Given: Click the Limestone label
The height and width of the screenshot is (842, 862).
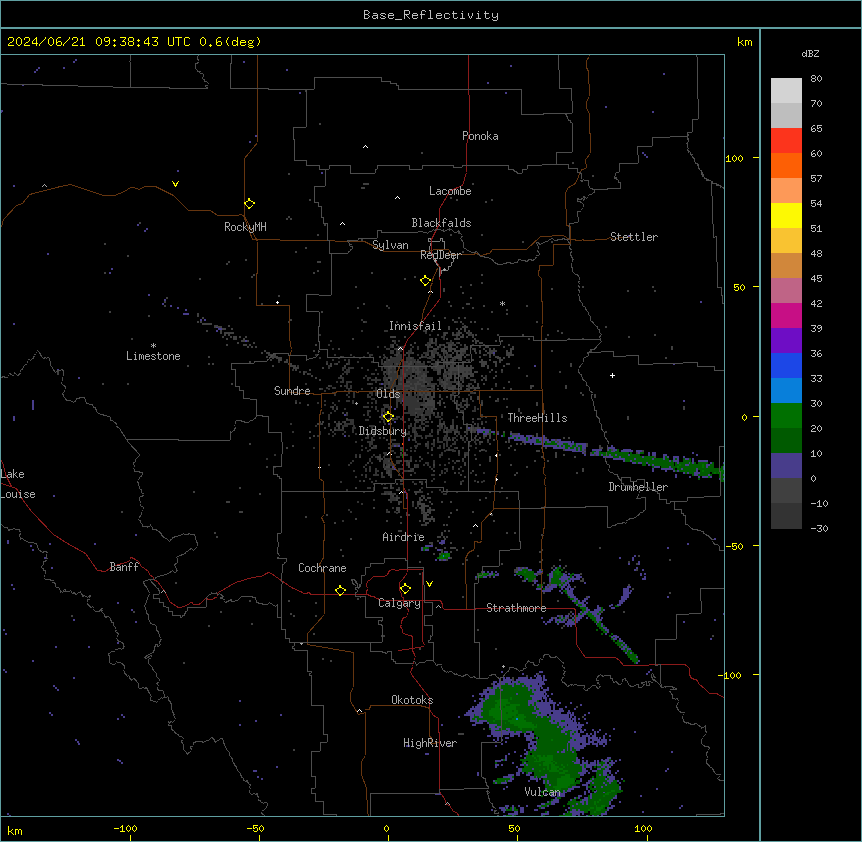Looking at the screenshot, I should click(153, 356).
